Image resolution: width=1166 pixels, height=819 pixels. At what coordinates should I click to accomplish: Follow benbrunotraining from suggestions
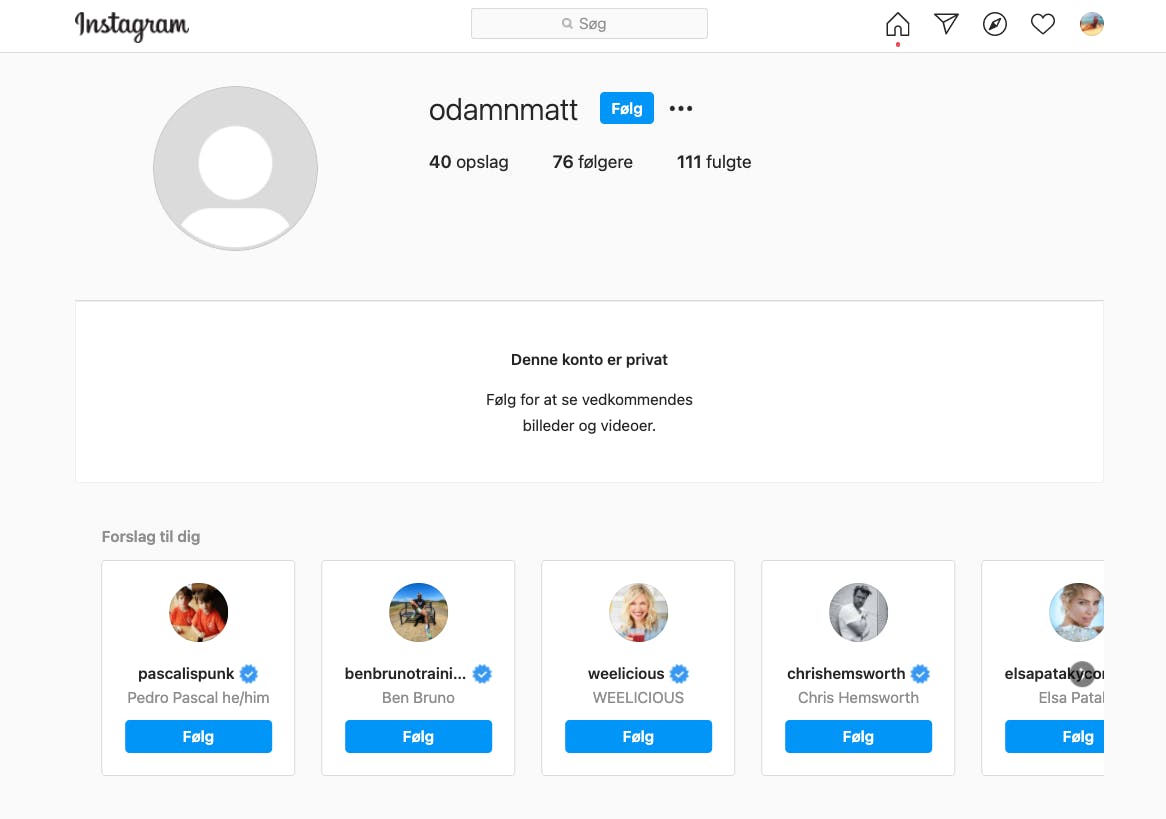(x=418, y=737)
